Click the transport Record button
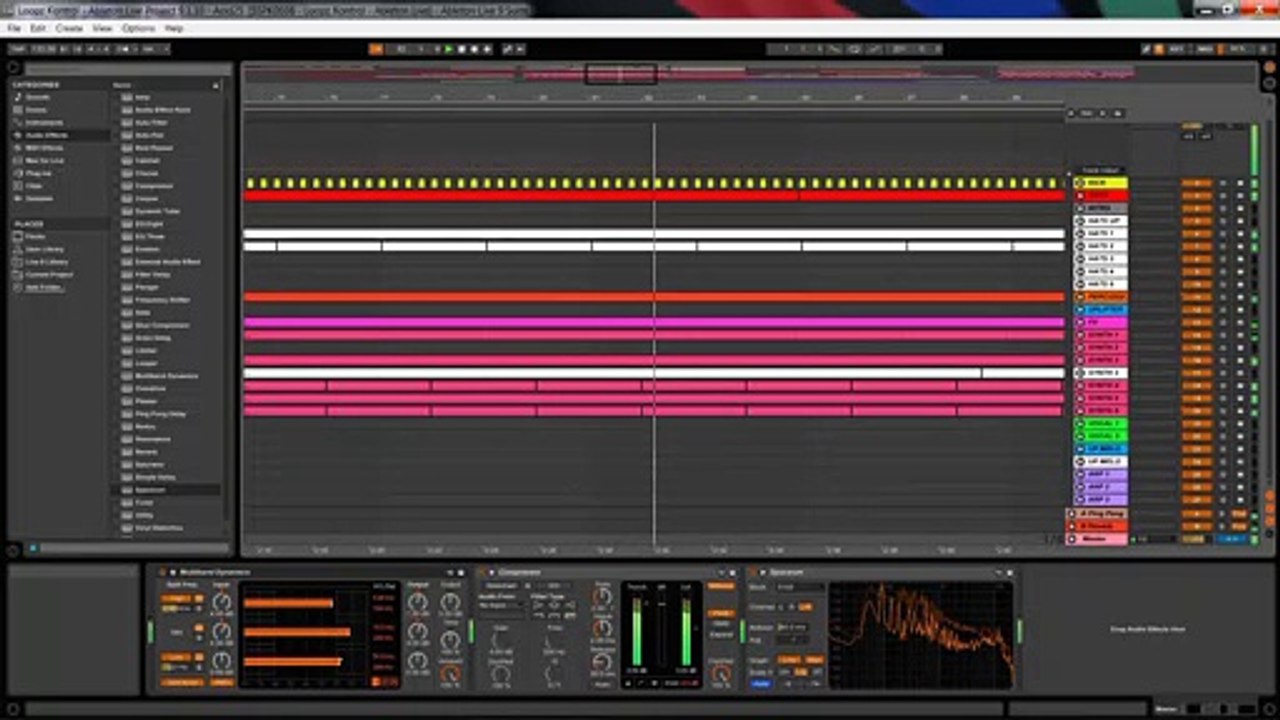 coord(473,49)
